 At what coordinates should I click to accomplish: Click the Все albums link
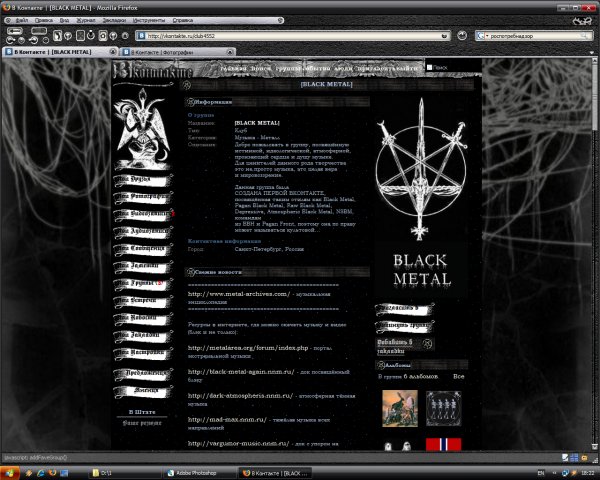(458, 376)
